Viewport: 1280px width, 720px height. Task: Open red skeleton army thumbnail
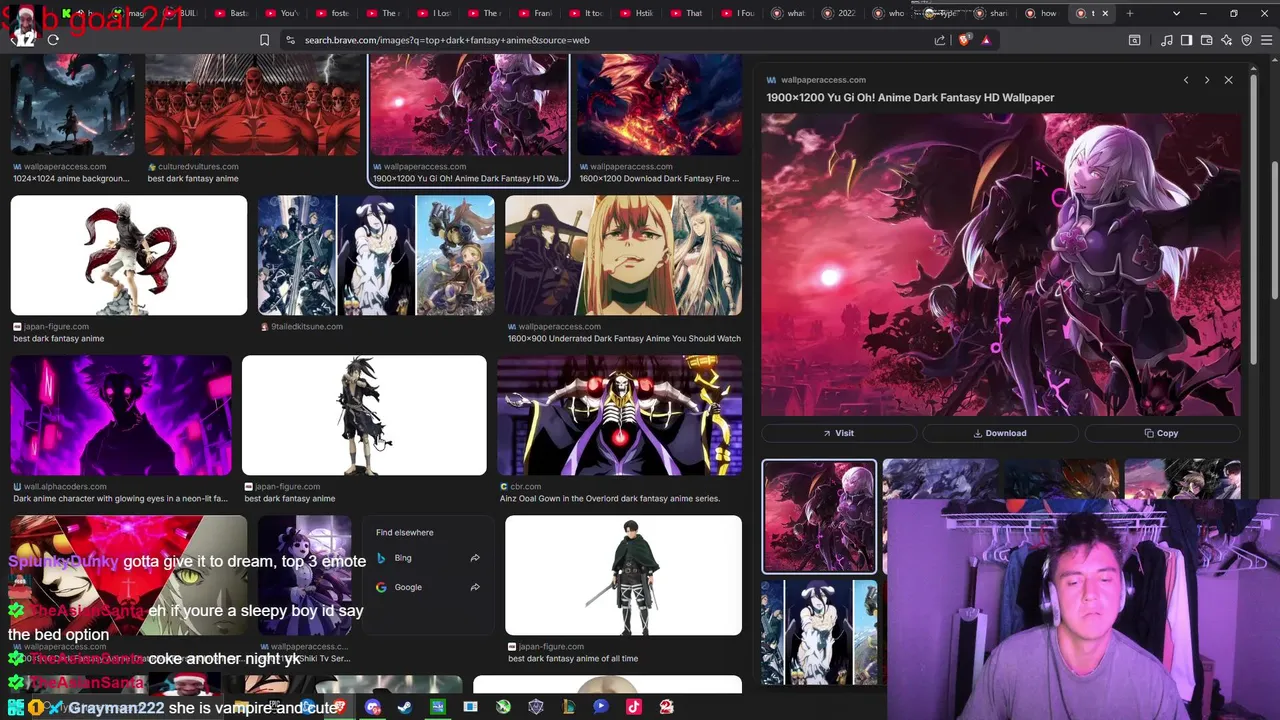(x=252, y=105)
